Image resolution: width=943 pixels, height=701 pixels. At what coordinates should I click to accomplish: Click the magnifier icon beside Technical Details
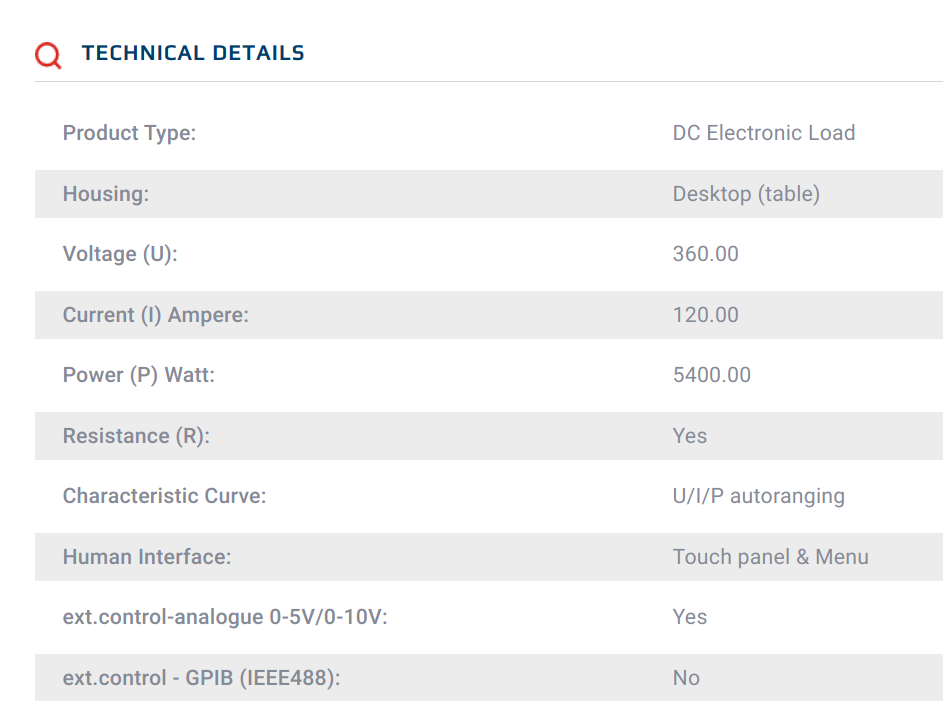pyautogui.click(x=48, y=55)
